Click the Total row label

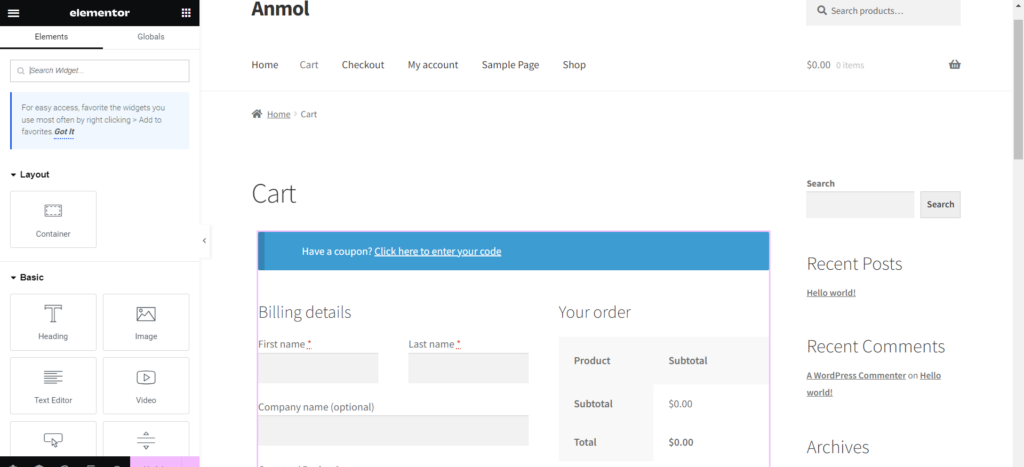[584, 442]
